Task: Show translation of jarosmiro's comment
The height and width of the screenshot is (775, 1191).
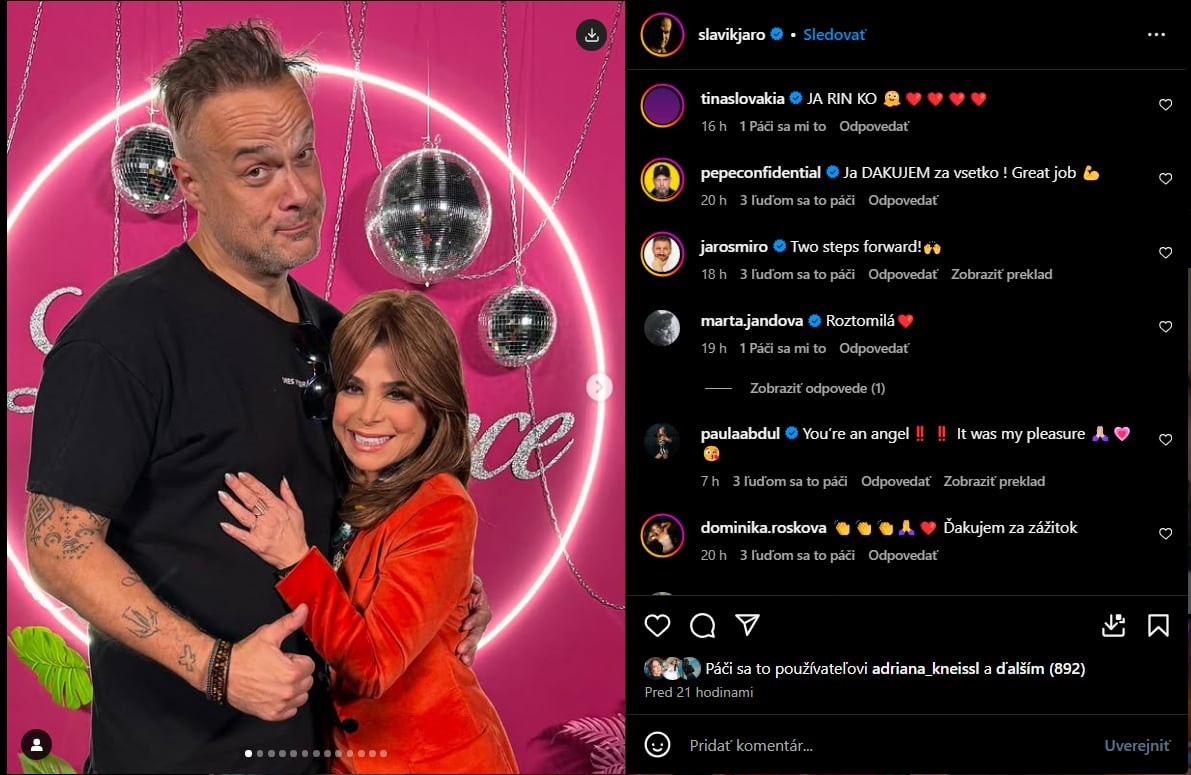Action: tap(1002, 274)
